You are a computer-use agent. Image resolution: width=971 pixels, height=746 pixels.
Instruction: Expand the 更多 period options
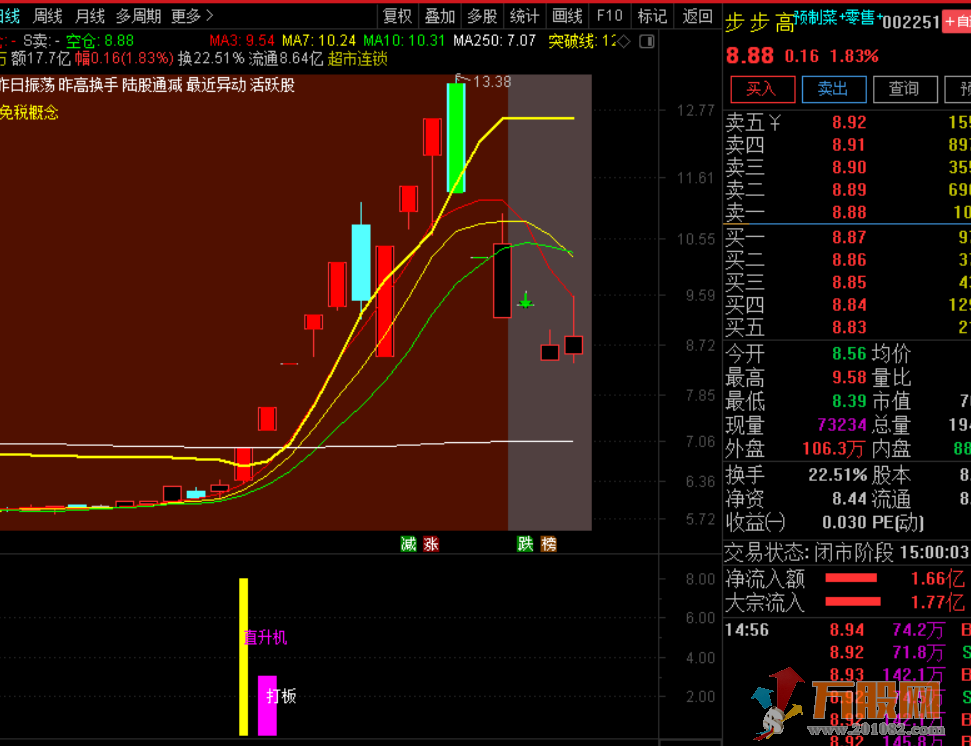[x=192, y=15]
